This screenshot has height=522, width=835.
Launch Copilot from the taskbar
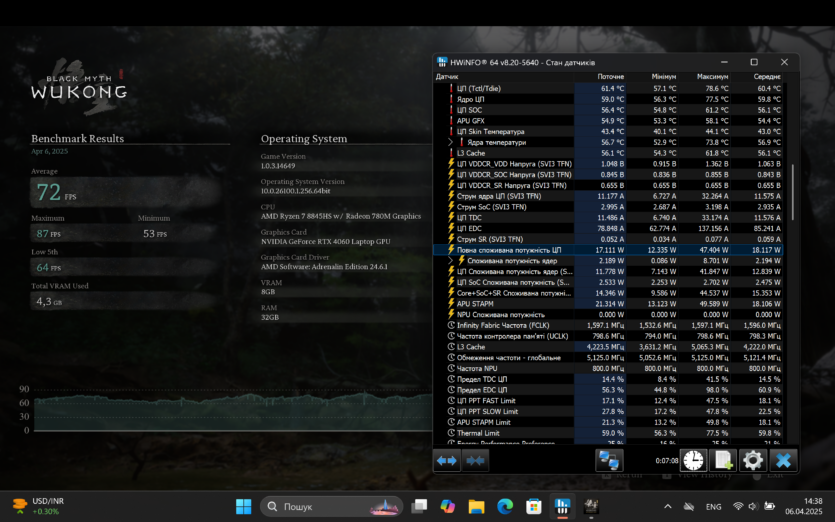tap(448, 506)
